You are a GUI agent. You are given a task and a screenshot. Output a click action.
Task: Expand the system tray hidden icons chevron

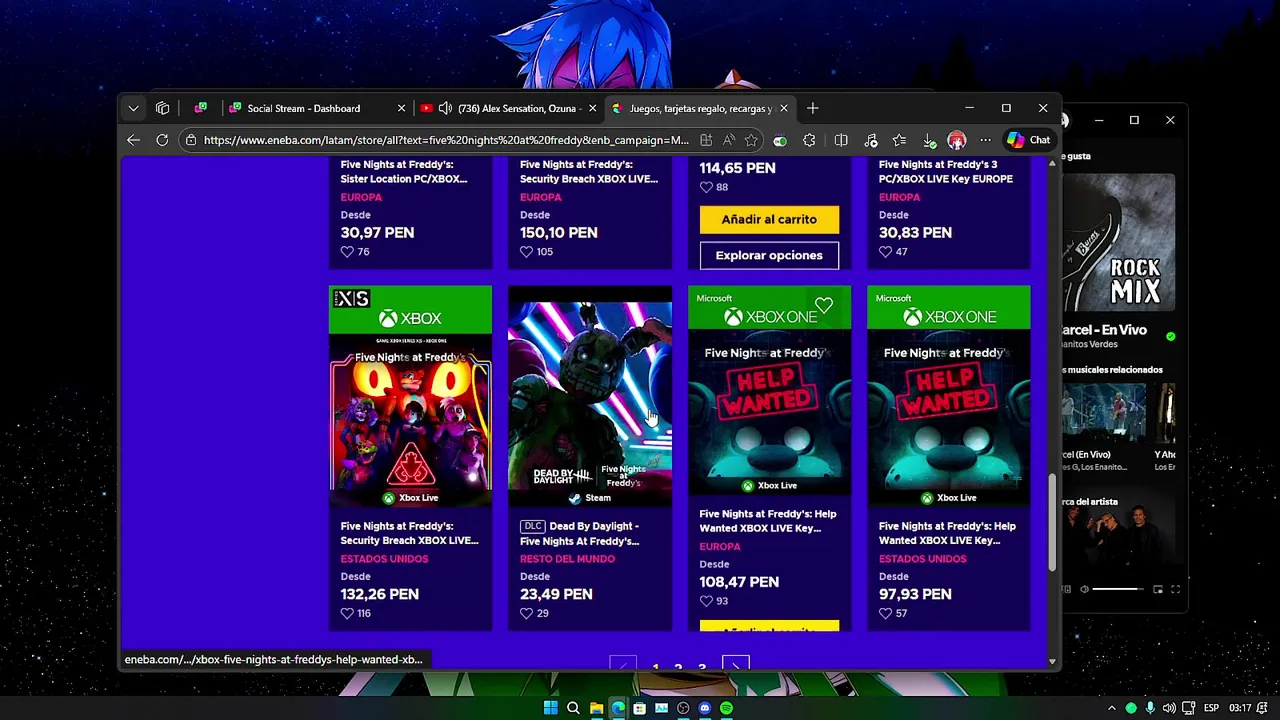tap(1111, 708)
